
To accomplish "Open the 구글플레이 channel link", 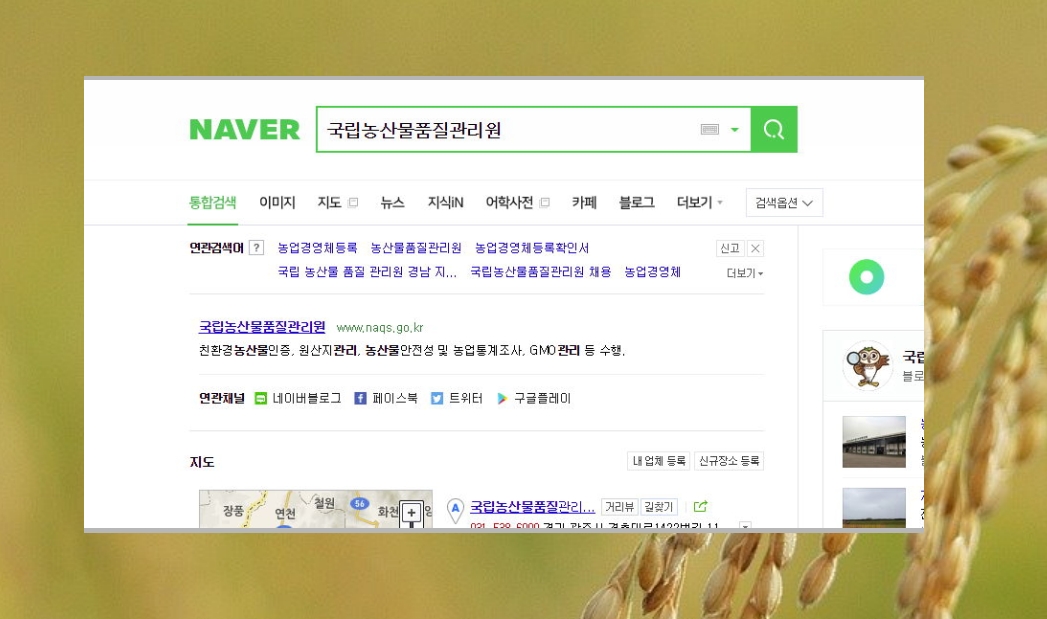I will [534, 399].
